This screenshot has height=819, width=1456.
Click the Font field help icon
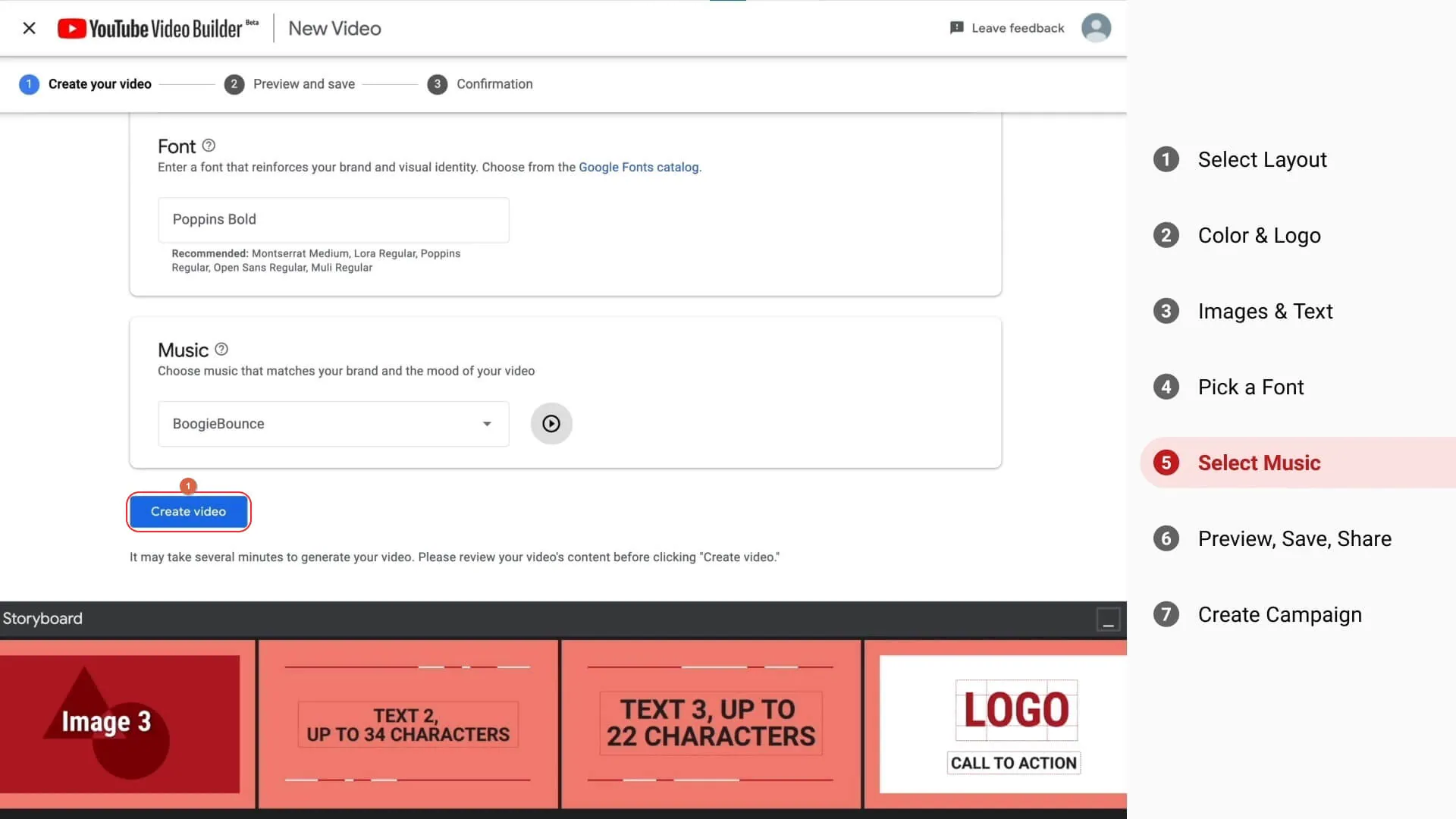(x=208, y=145)
